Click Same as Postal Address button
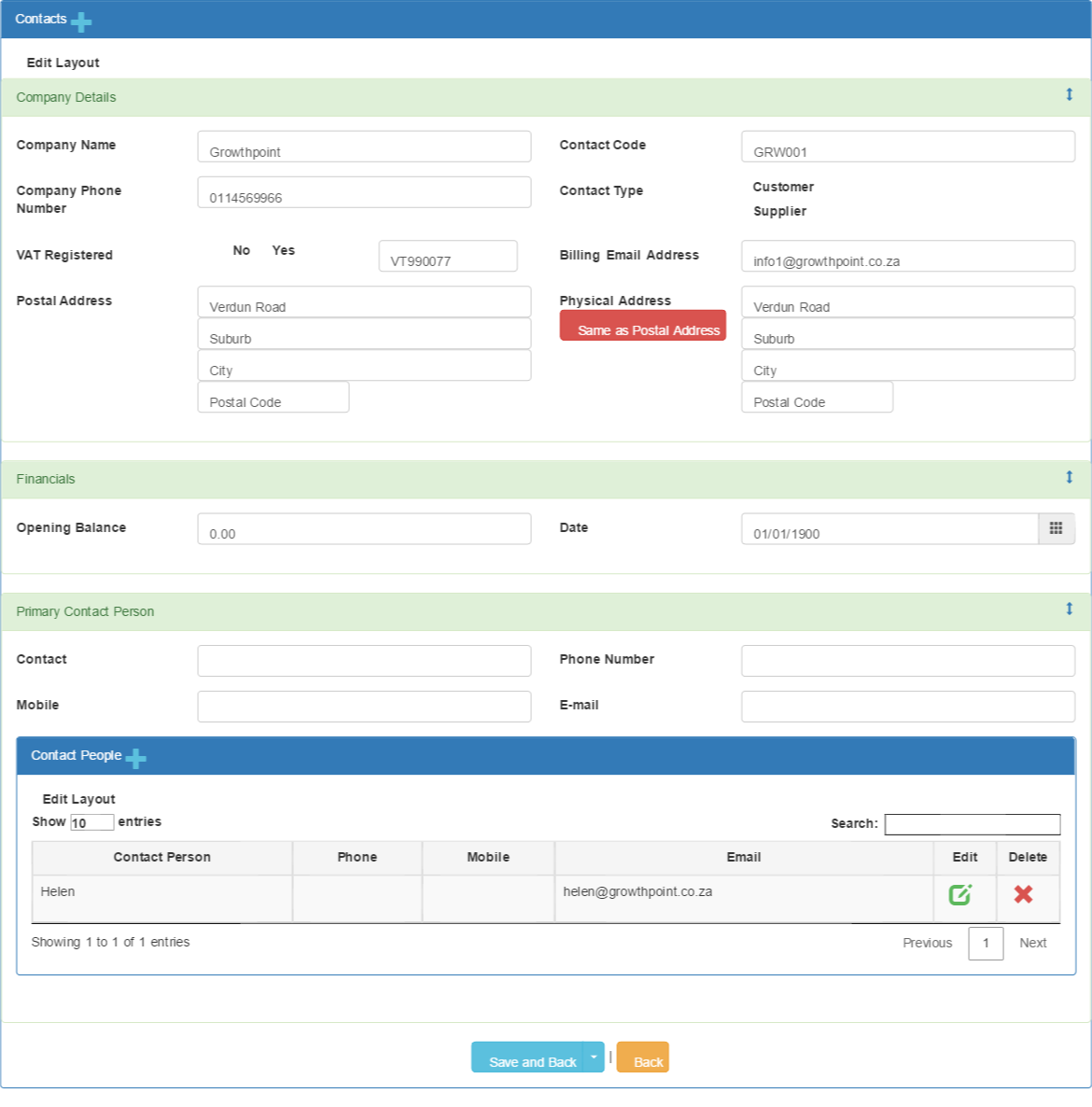Image resolution: width=1092 pixels, height=1107 pixels. pyautogui.click(x=642, y=326)
